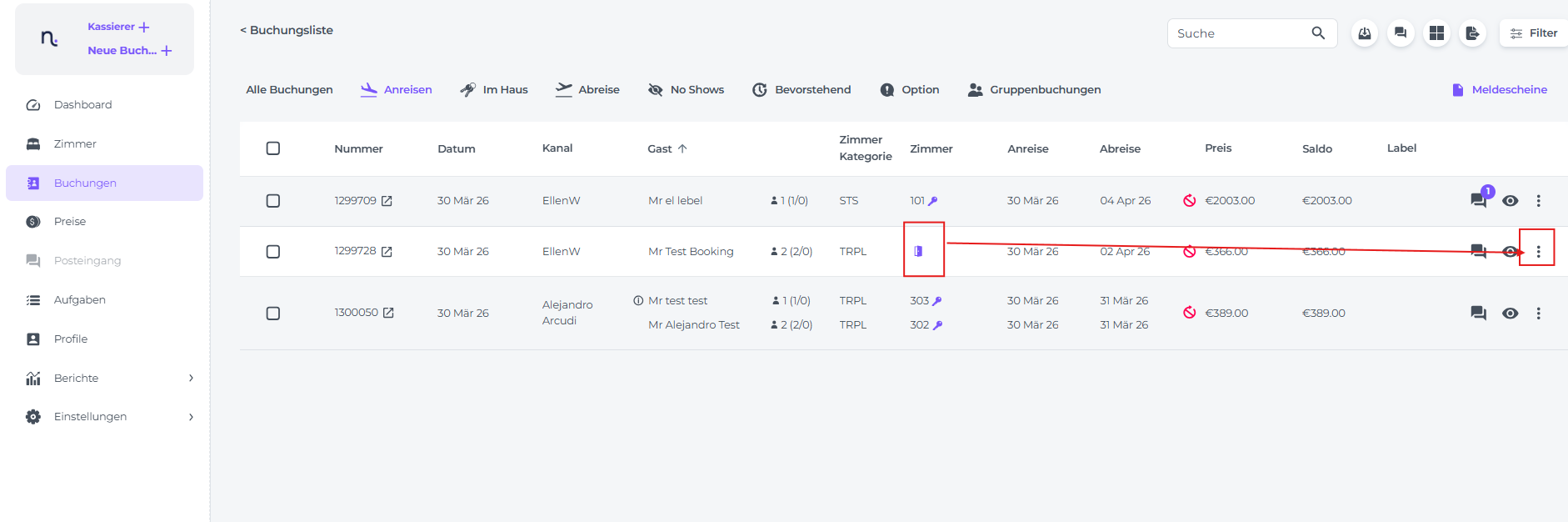1568x522 pixels.
Task: Open the Filter button
Action: [1534, 33]
